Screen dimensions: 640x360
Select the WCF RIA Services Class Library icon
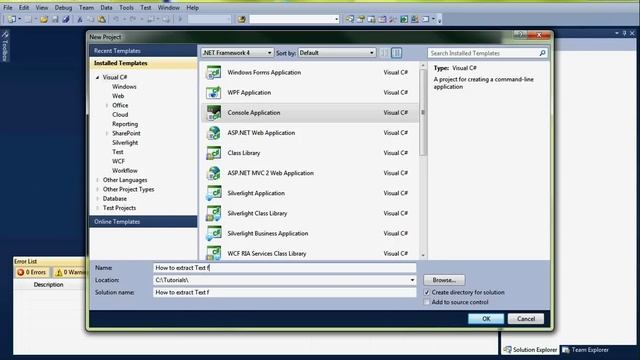click(x=213, y=253)
